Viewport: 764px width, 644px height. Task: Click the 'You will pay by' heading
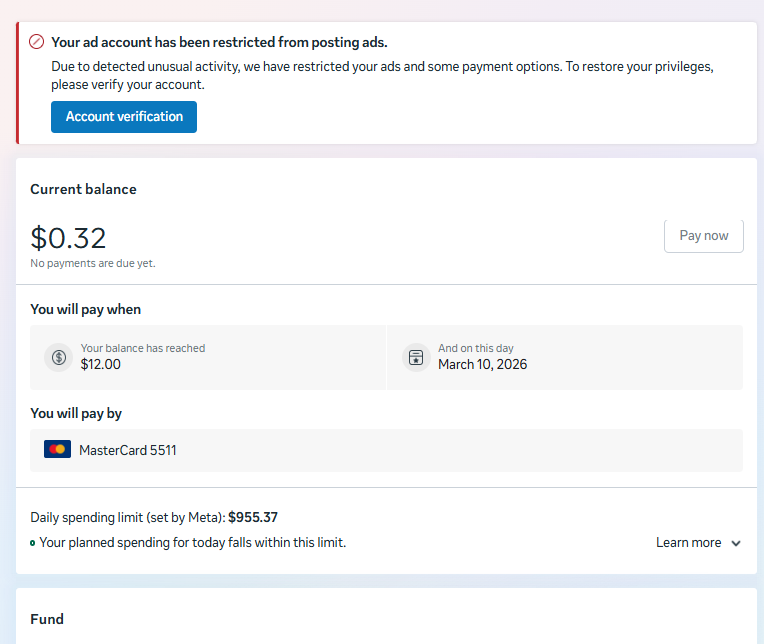point(76,414)
